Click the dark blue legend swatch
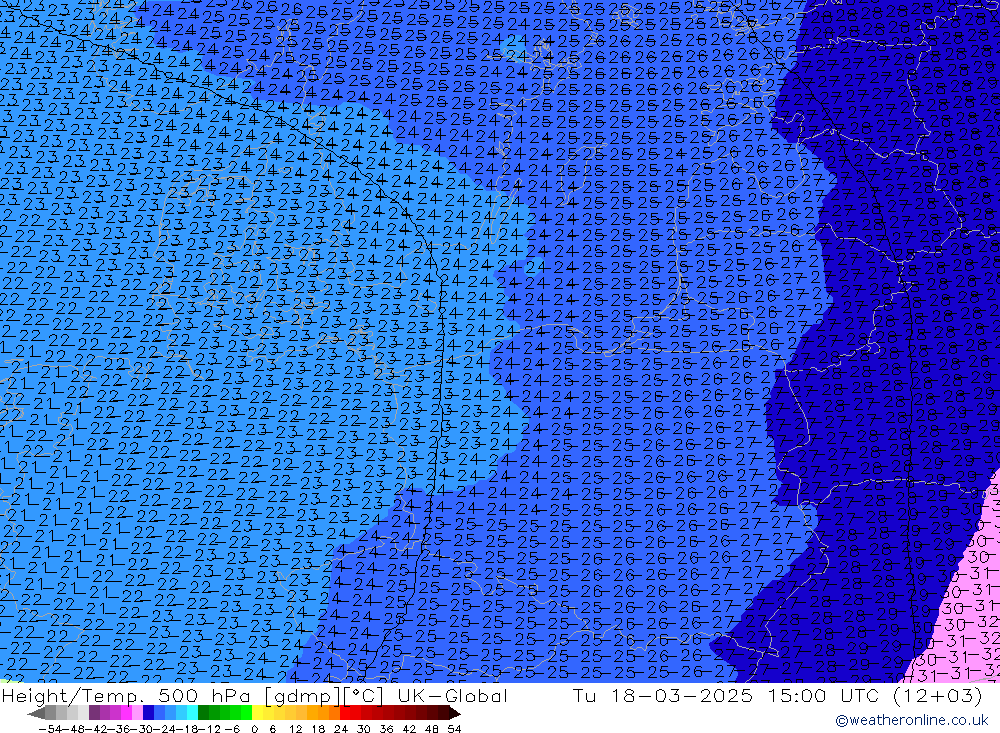 click(148, 713)
